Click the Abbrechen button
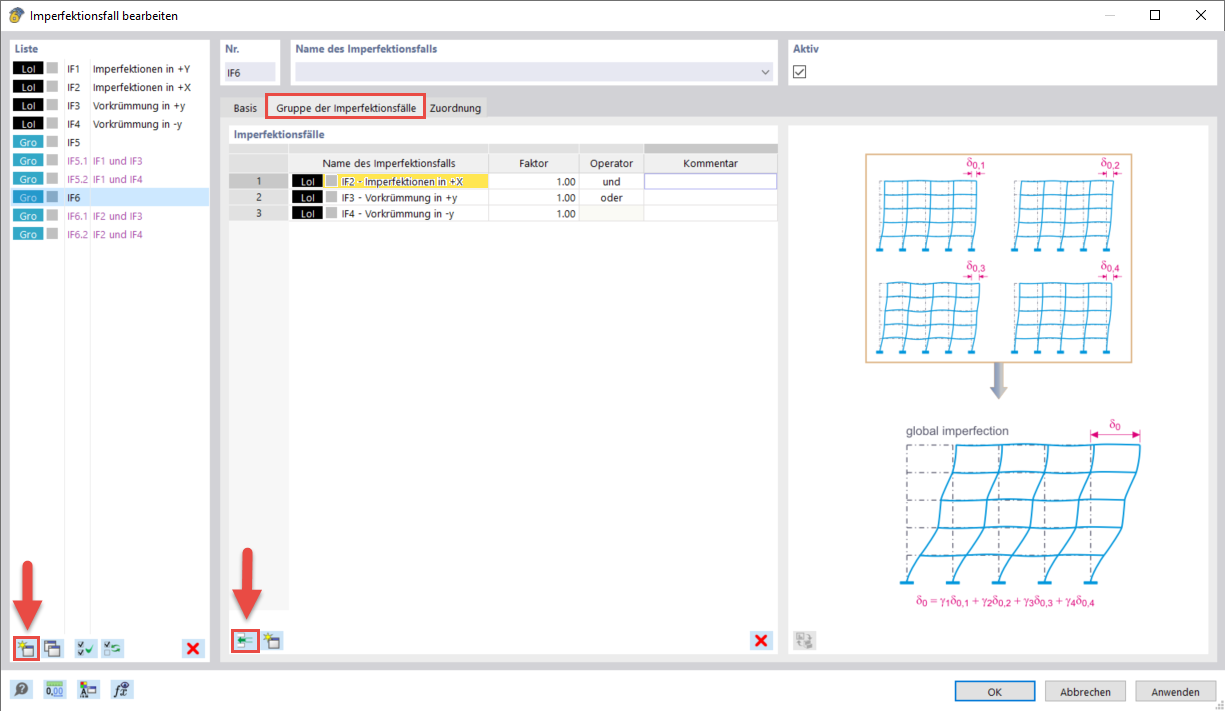The image size is (1225, 711). tap(1085, 691)
